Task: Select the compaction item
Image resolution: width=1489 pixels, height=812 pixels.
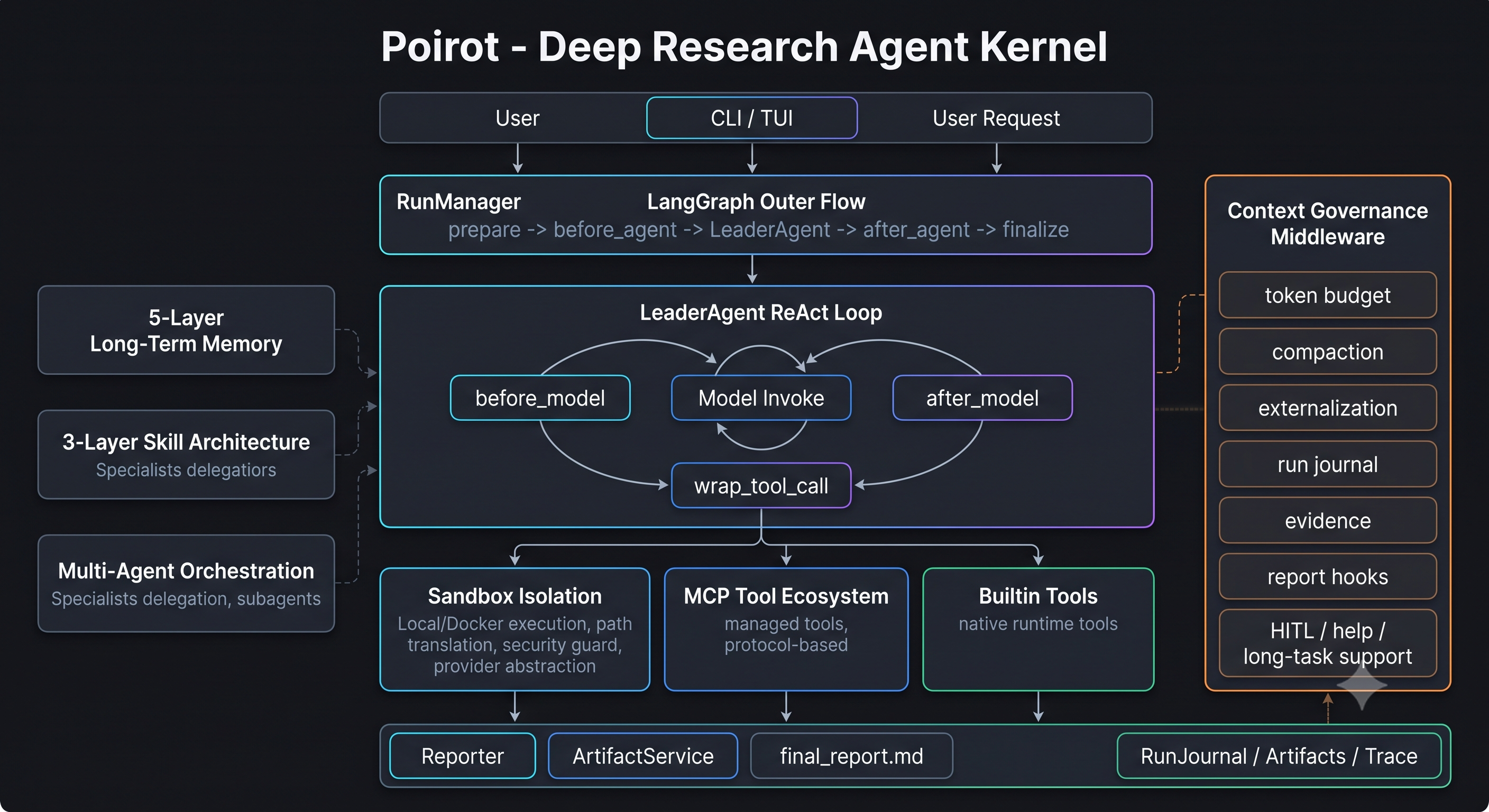Action: pos(1328,352)
